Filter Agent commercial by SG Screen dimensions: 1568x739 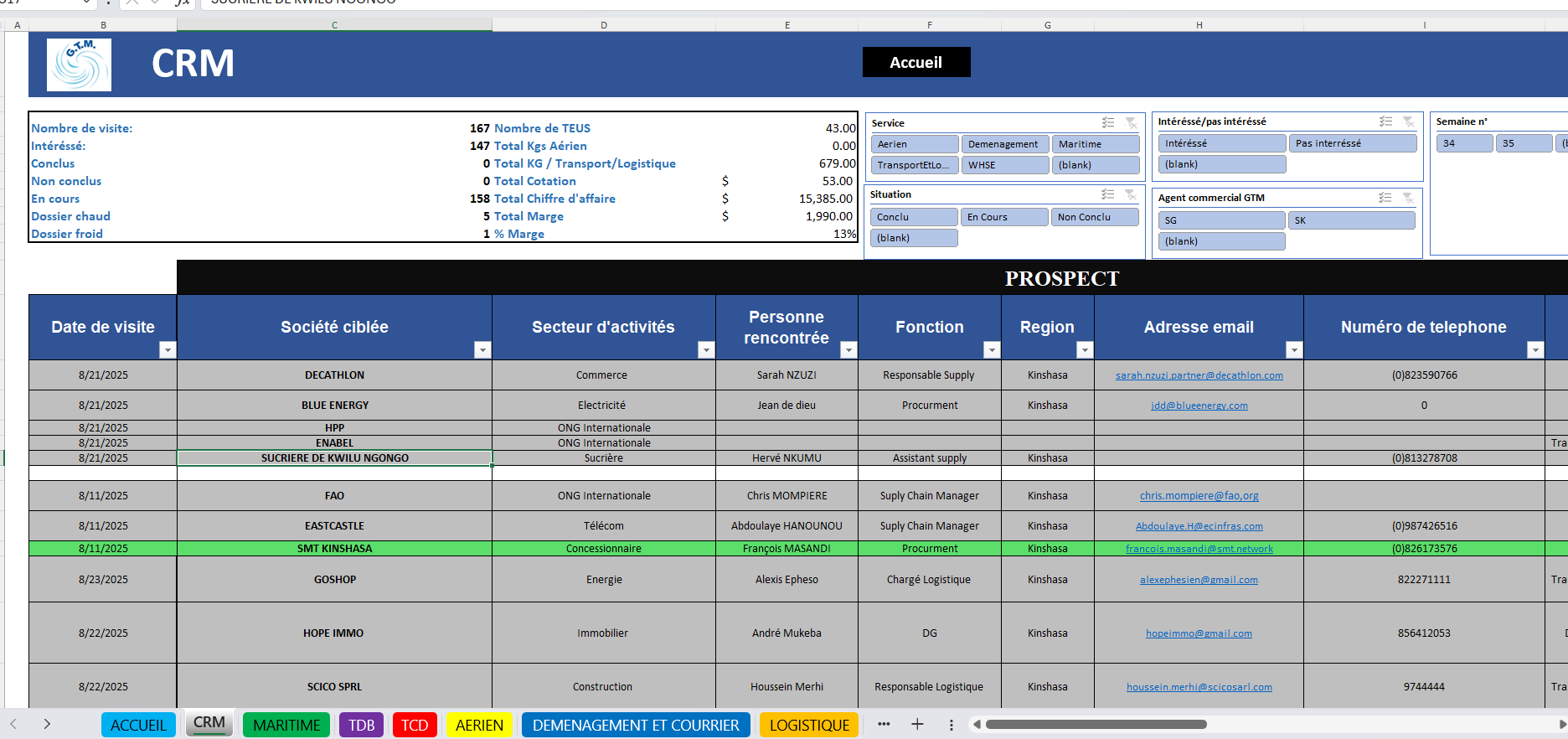tap(1221, 220)
